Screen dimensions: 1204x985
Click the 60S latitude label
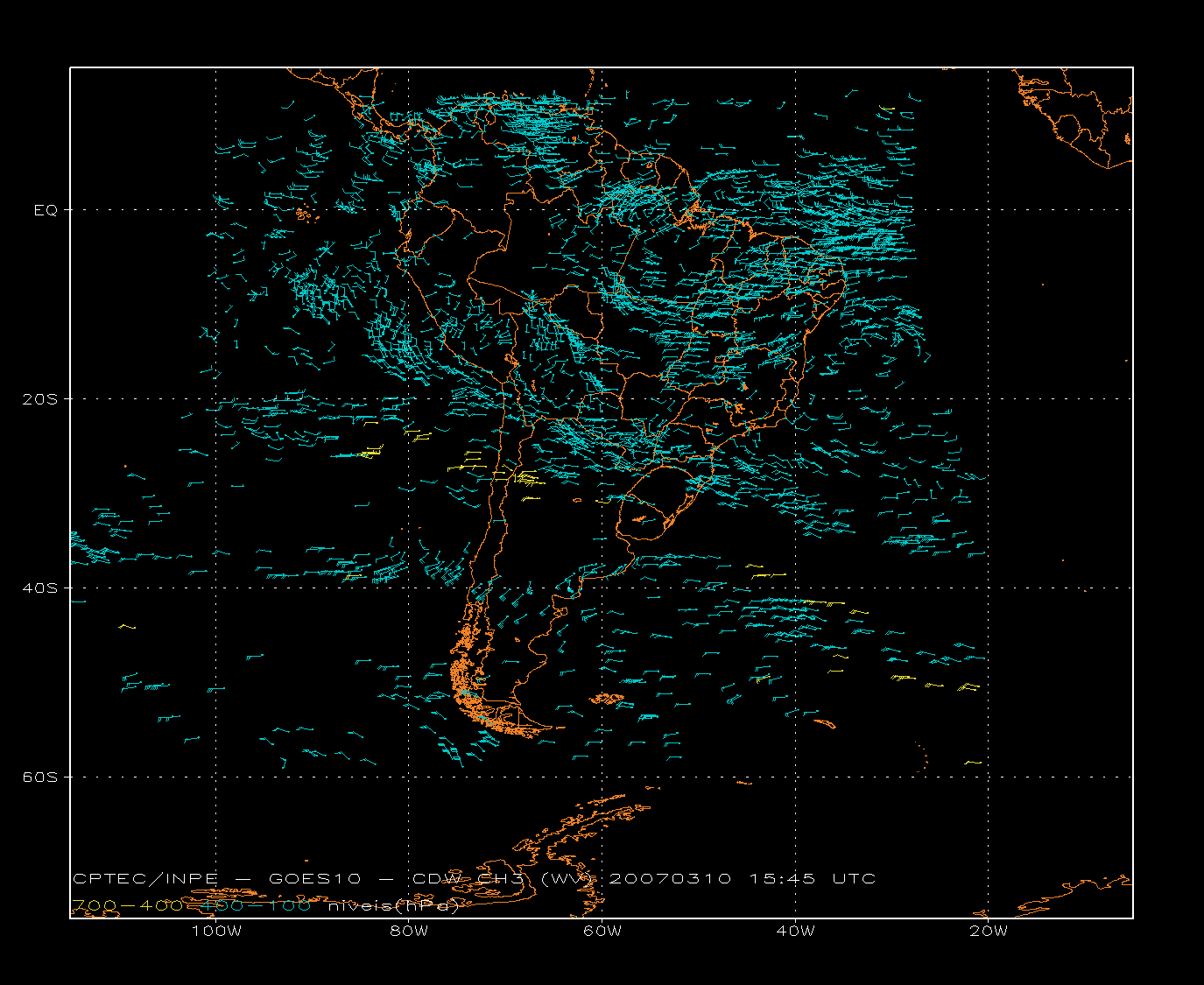(x=39, y=777)
